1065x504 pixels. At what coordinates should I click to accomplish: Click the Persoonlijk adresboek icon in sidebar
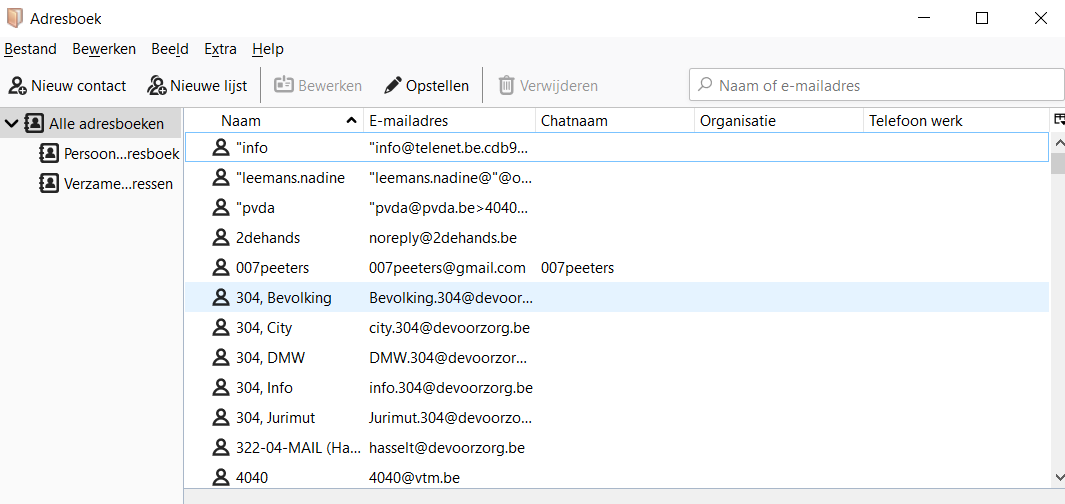coord(48,153)
